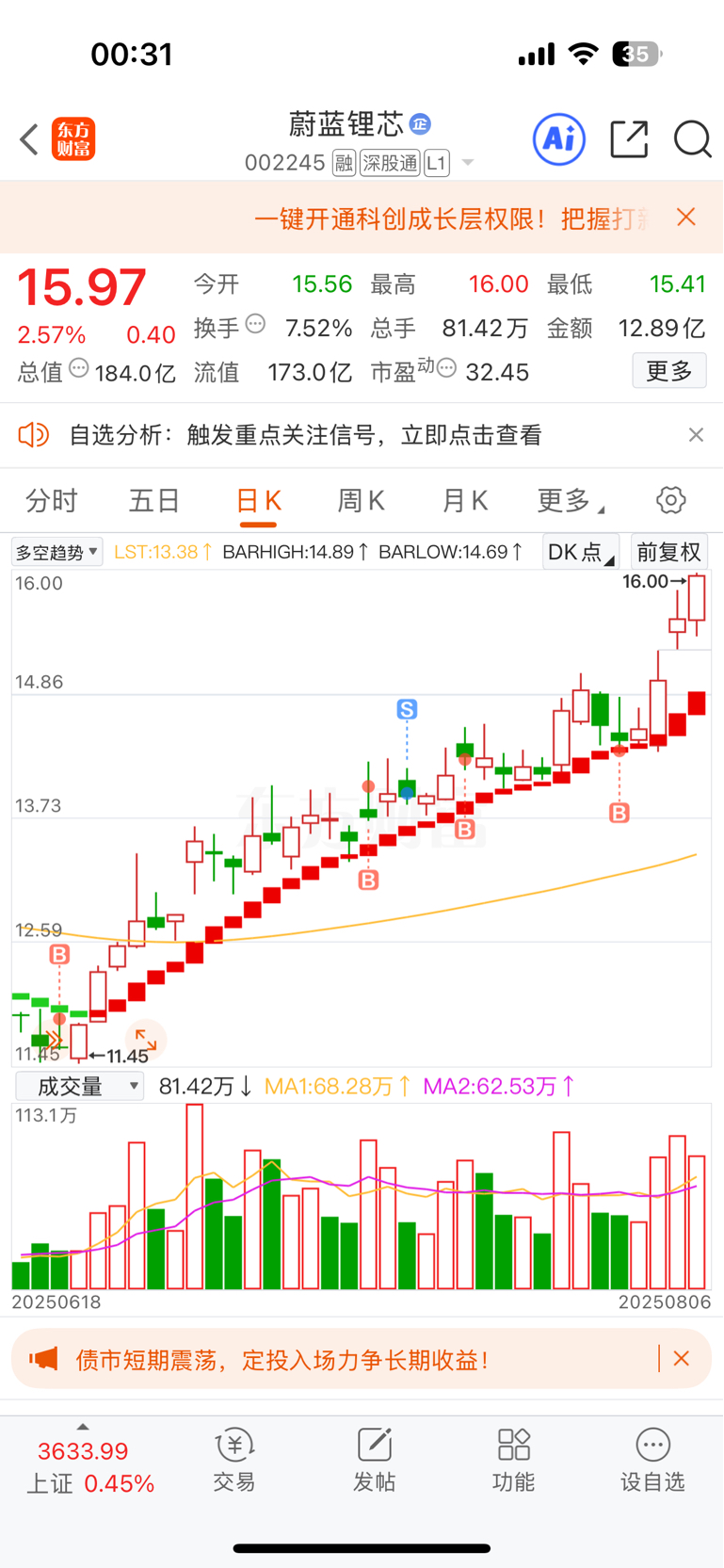
Task: Open the 多空趋势 indicator dropdown
Action: (x=57, y=552)
